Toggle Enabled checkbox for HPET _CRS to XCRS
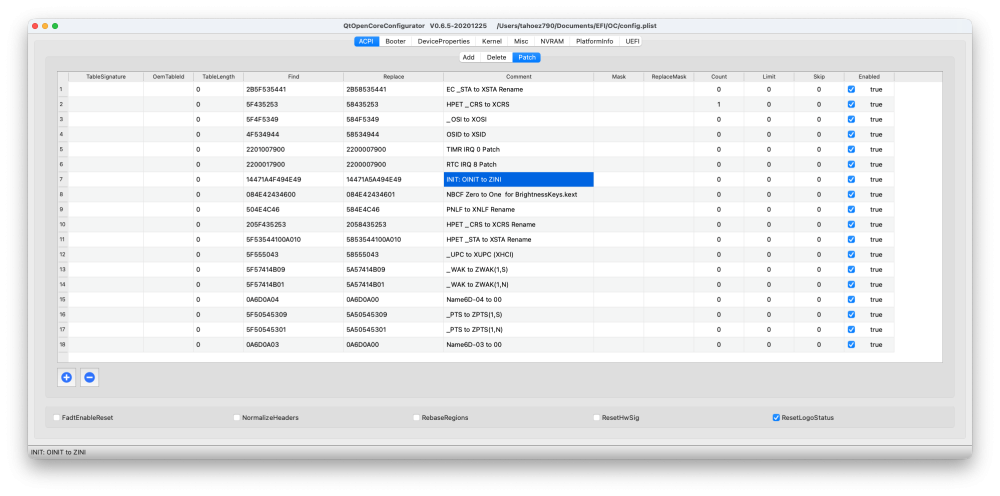 point(851,105)
